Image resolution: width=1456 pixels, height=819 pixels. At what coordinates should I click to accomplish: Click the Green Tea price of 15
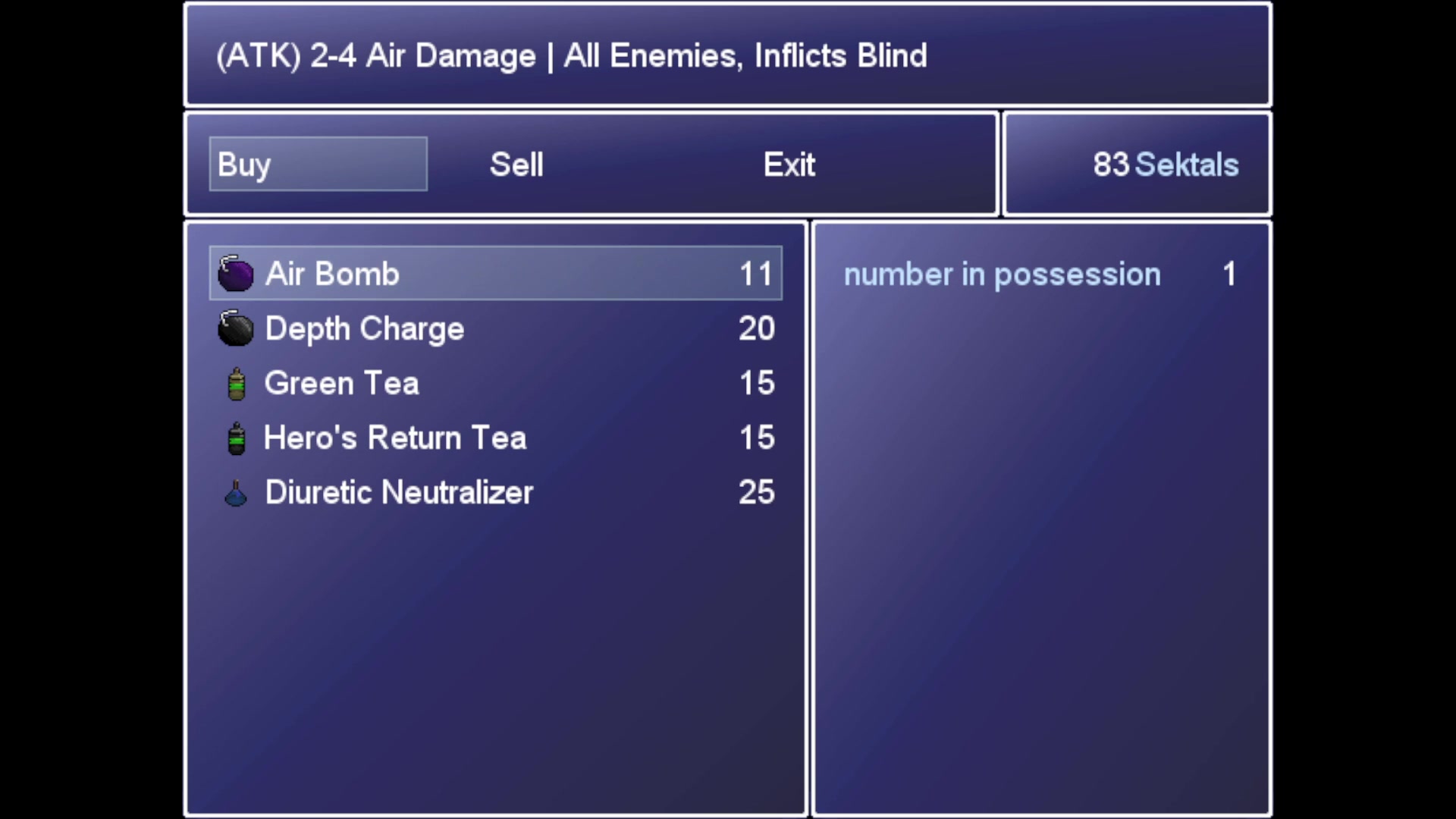coord(756,383)
